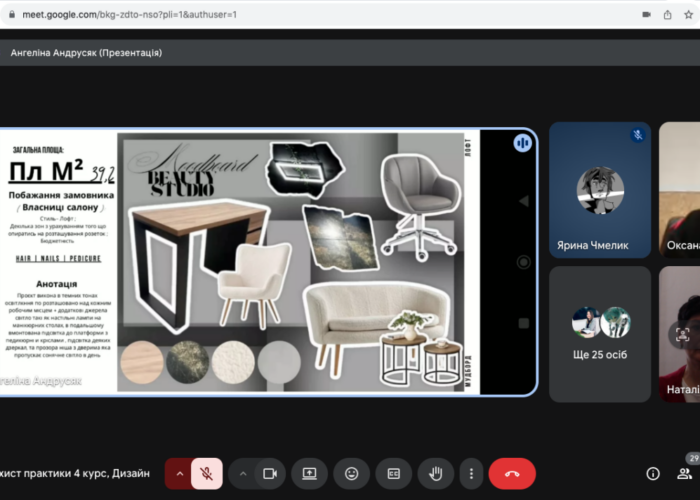Viewport: 700px width, 500px height.
Task: Click the browser camera permission icon
Action: 646,15
